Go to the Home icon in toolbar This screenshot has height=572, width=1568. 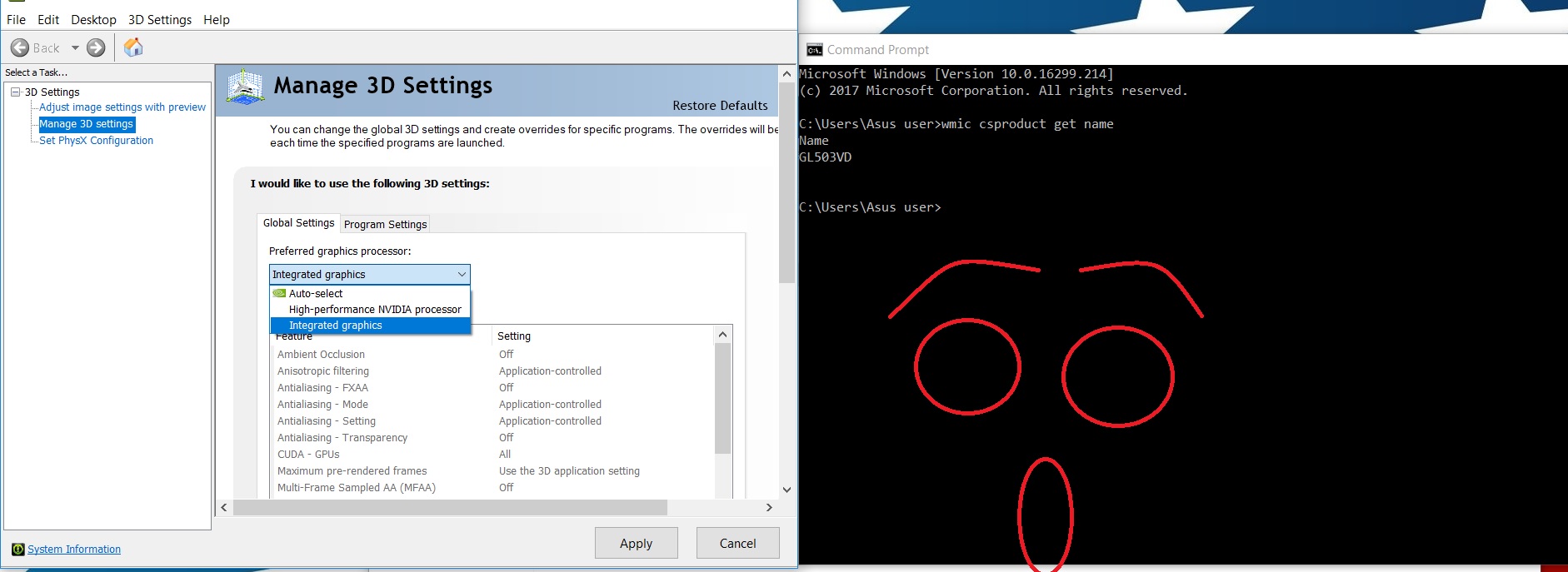tap(133, 47)
